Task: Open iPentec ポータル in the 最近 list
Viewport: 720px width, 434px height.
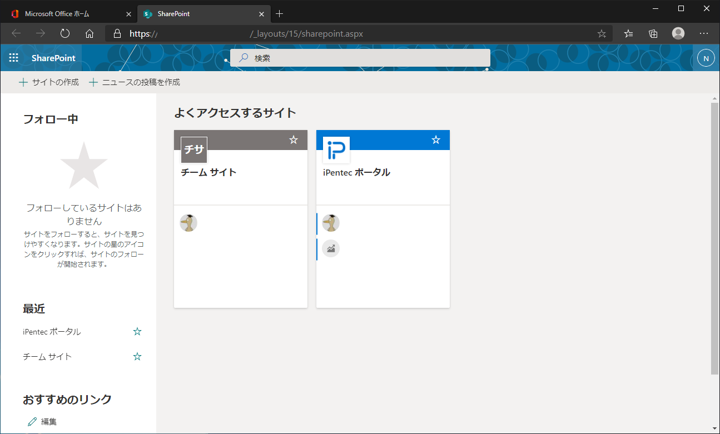Action: pos(52,332)
